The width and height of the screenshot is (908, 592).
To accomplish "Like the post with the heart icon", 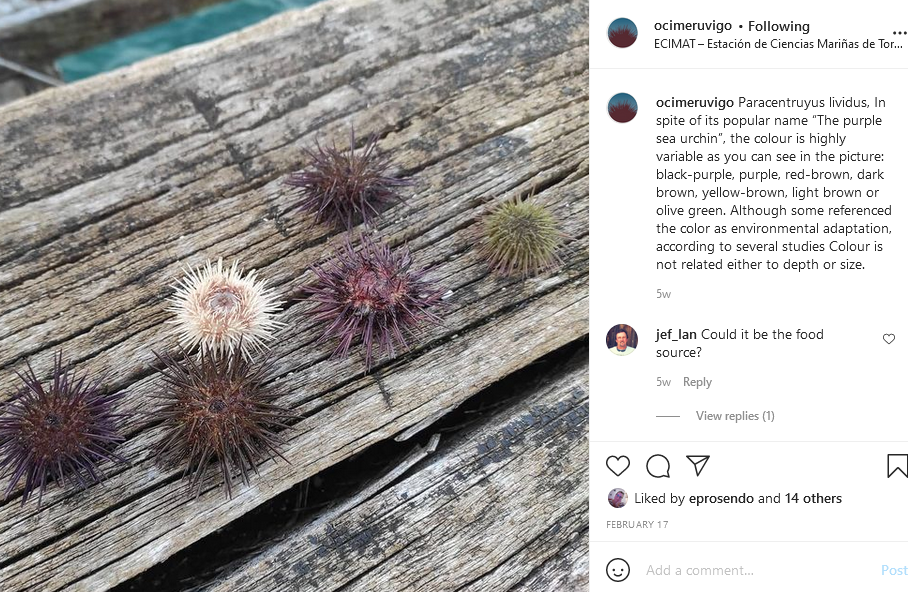I will [618, 466].
